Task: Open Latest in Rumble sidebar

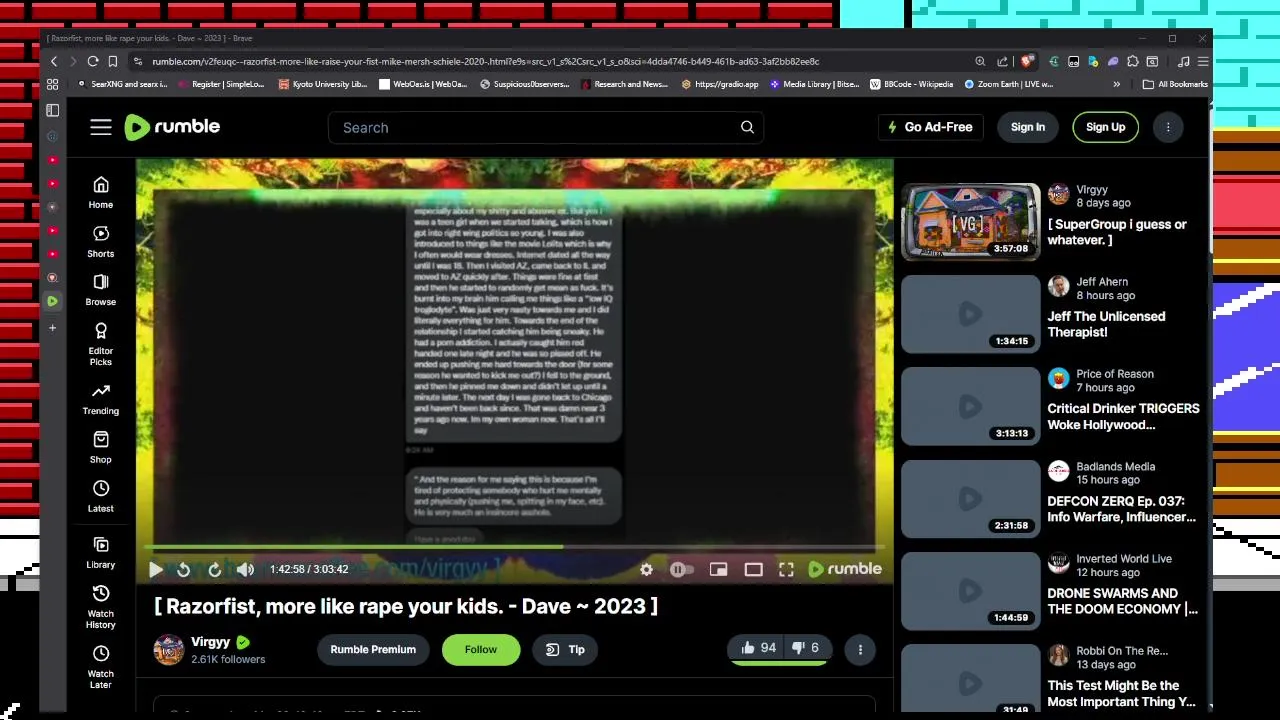Action: coord(101,496)
